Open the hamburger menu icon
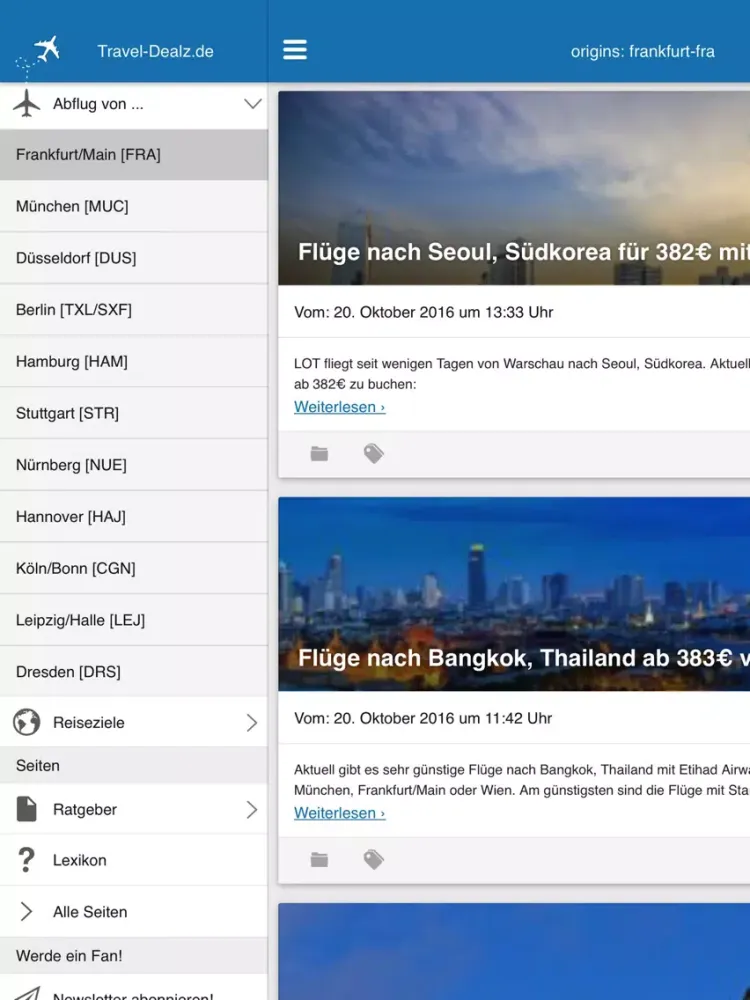750x1000 pixels. [x=295, y=50]
